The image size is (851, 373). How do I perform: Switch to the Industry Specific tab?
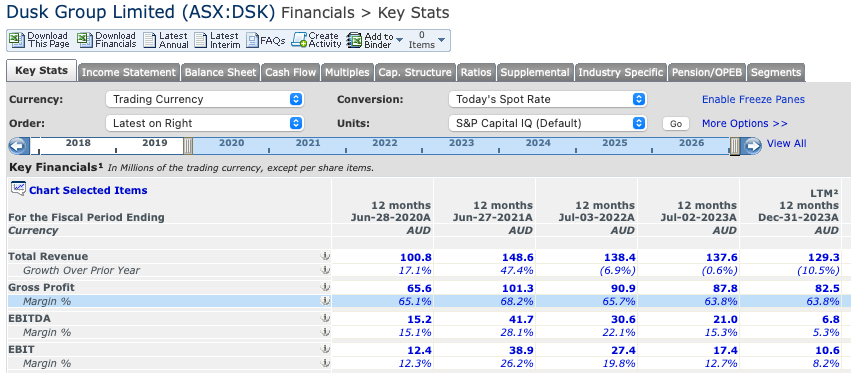pyautogui.click(x=620, y=72)
